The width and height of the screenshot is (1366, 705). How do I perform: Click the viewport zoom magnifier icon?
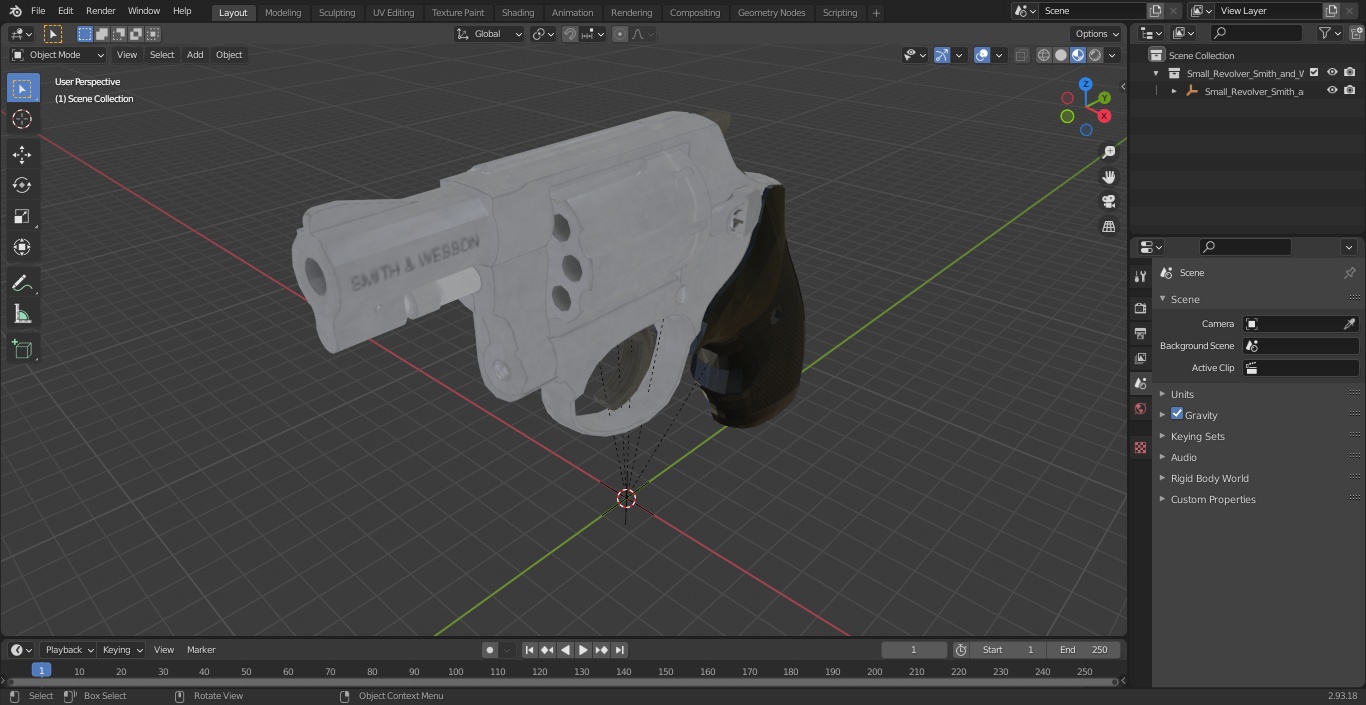(x=1108, y=152)
